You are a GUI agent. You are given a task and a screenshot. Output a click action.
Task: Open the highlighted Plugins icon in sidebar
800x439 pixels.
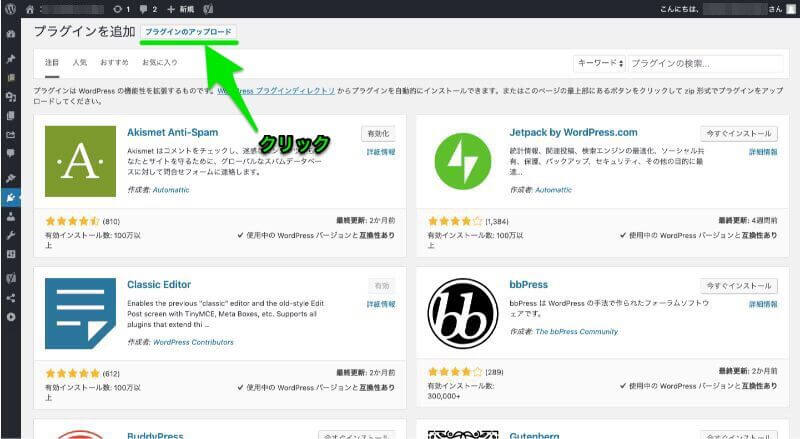[11, 197]
